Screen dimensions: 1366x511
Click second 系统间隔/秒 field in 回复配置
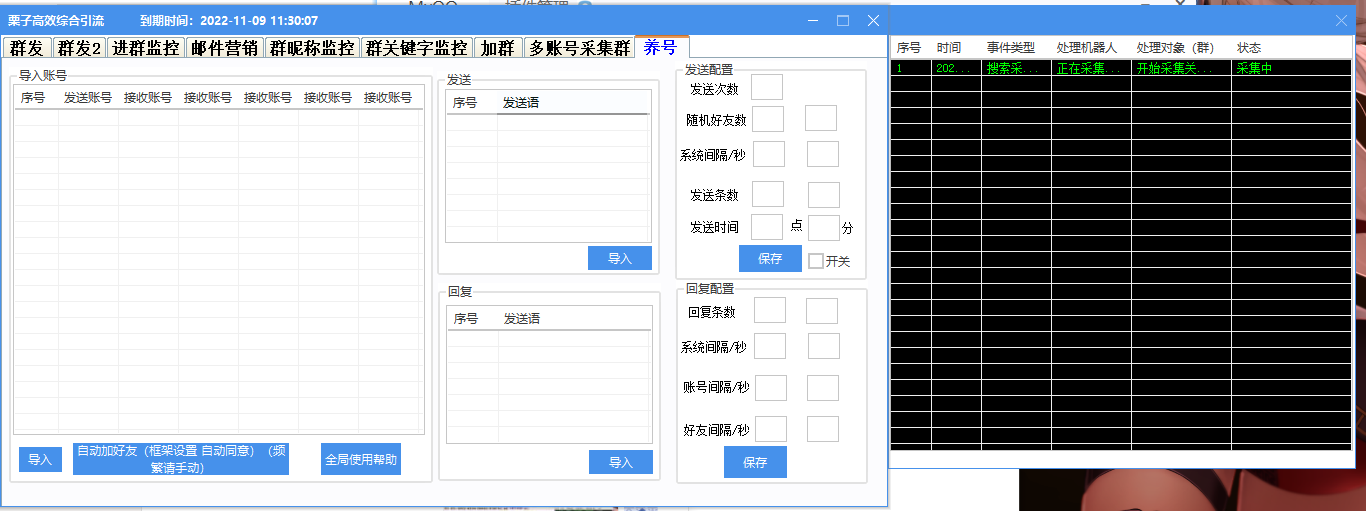point(824,346)
